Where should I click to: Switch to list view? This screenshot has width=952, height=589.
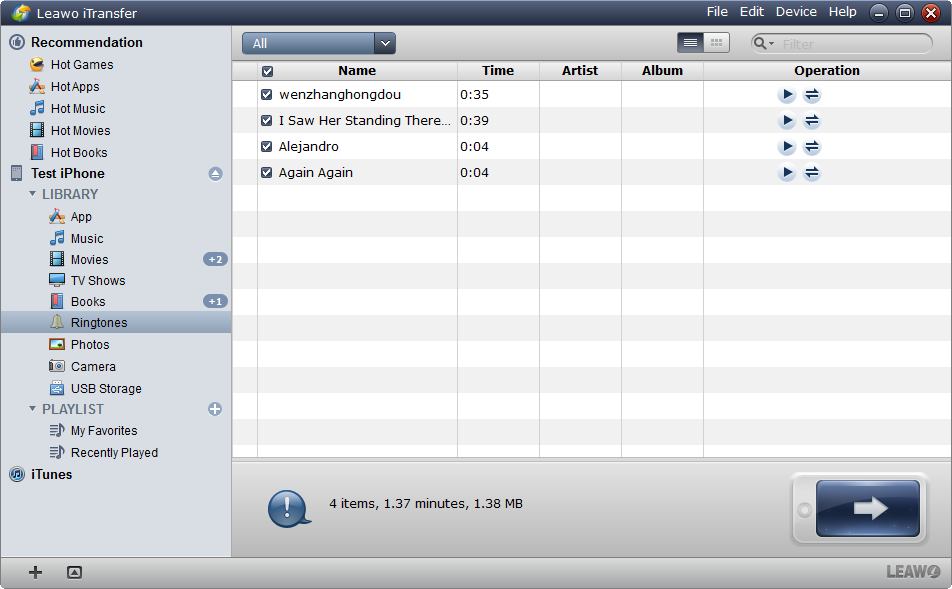pyautogui.click(x=690, y=43)
